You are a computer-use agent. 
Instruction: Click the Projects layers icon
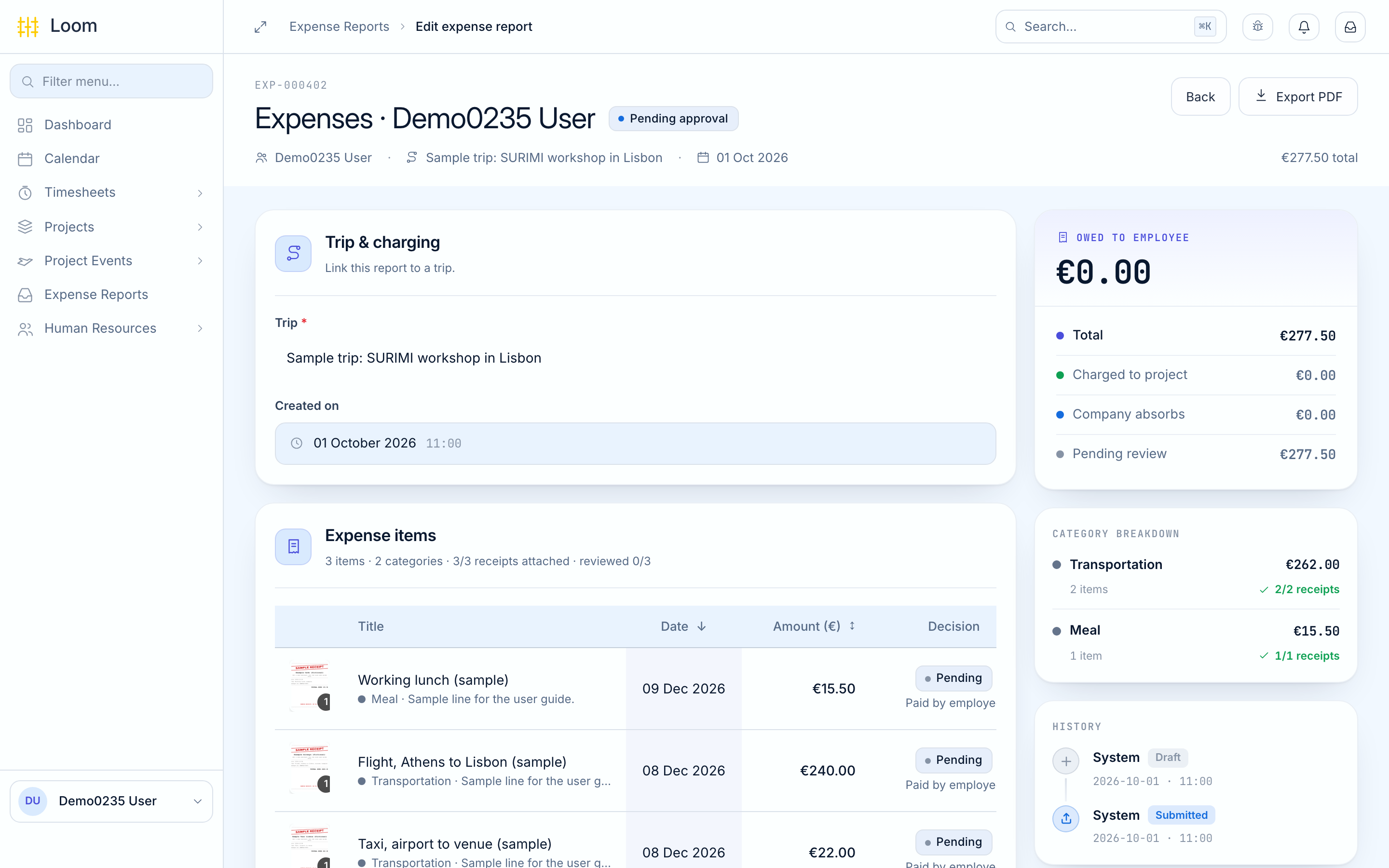[x=25, y=227]
